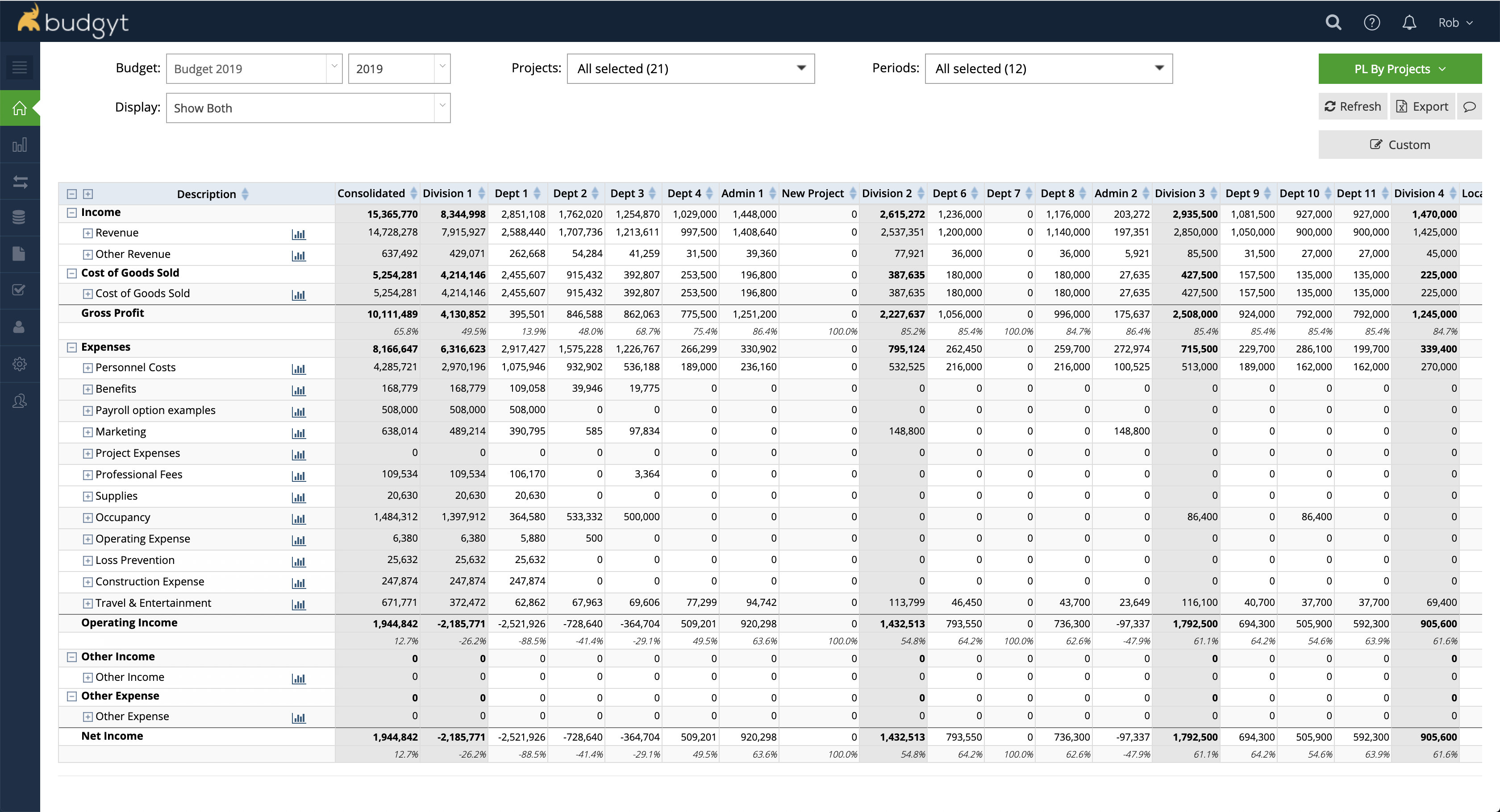Click the sidebar settings gear icon
Image resolution: width=1500 pixels, height=812 pixels.
coord(20,364)
